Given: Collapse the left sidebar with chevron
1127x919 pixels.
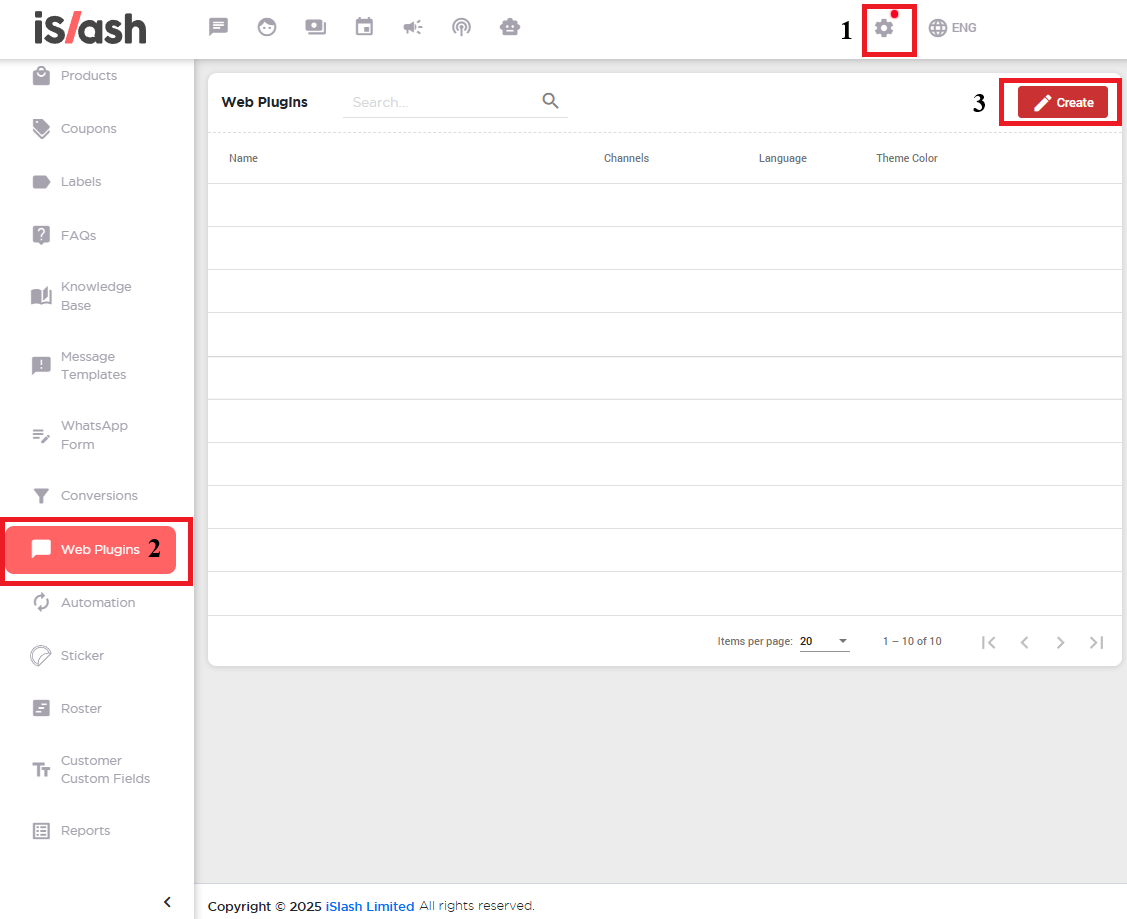Looking at the screenshot, I should pos(167,902).
